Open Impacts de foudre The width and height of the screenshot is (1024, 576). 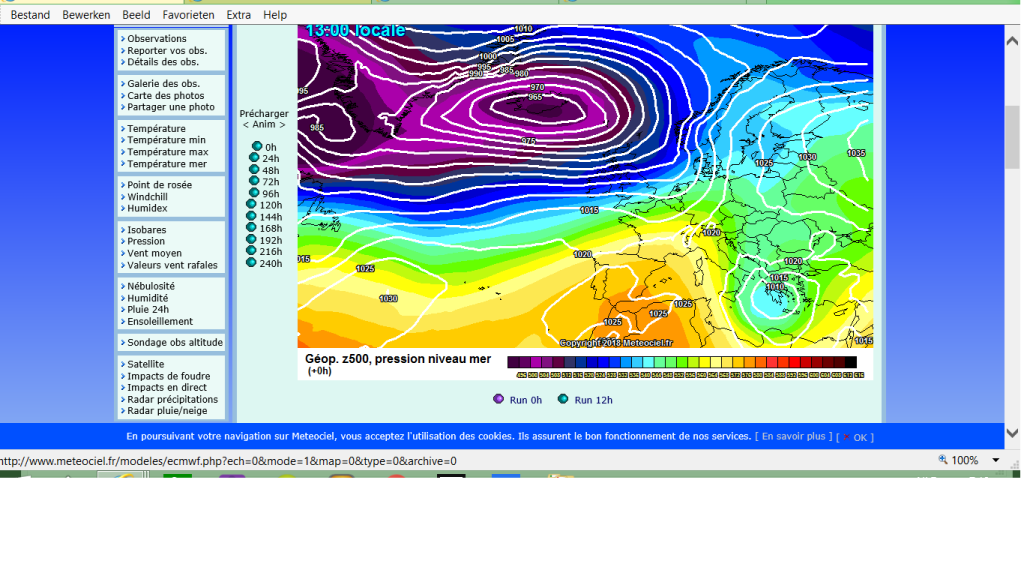point(168,376)
